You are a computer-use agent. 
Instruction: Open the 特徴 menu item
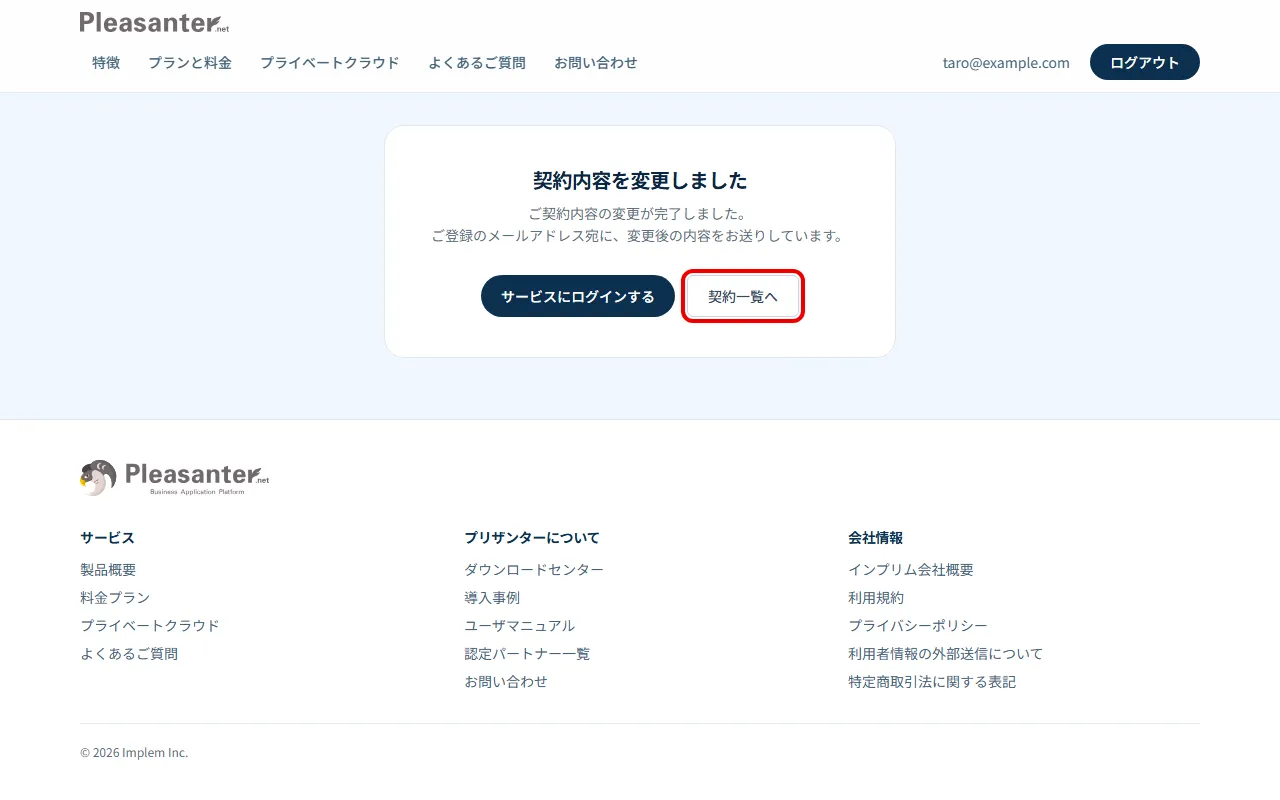tap(106, 62)
